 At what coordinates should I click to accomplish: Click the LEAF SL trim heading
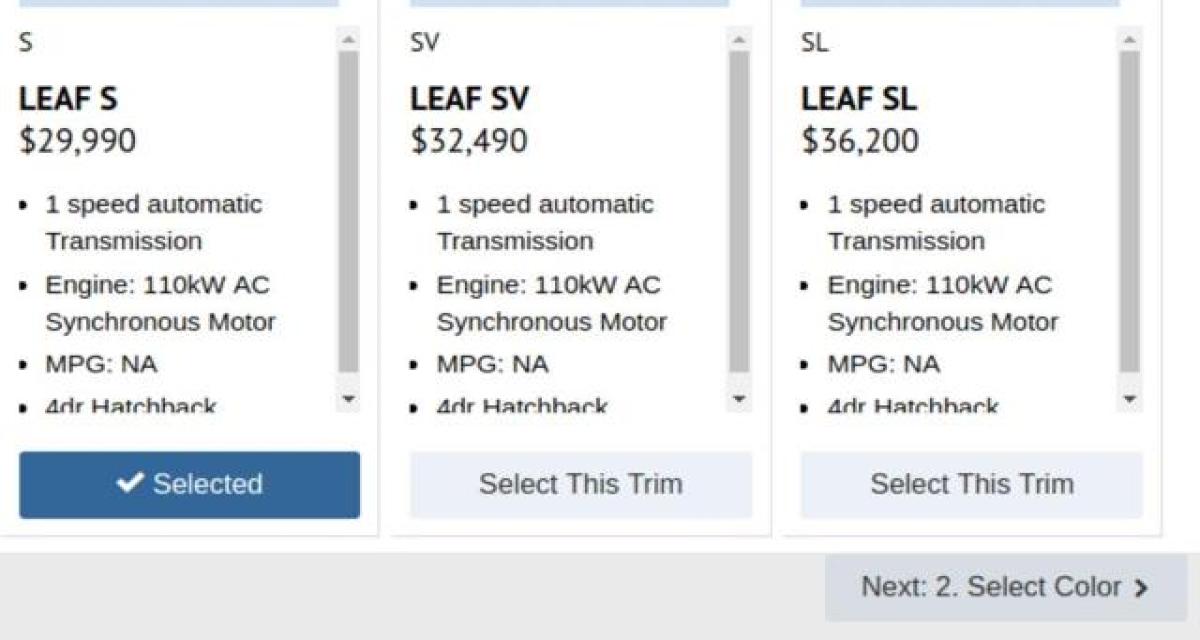click(x=858, y=99)
